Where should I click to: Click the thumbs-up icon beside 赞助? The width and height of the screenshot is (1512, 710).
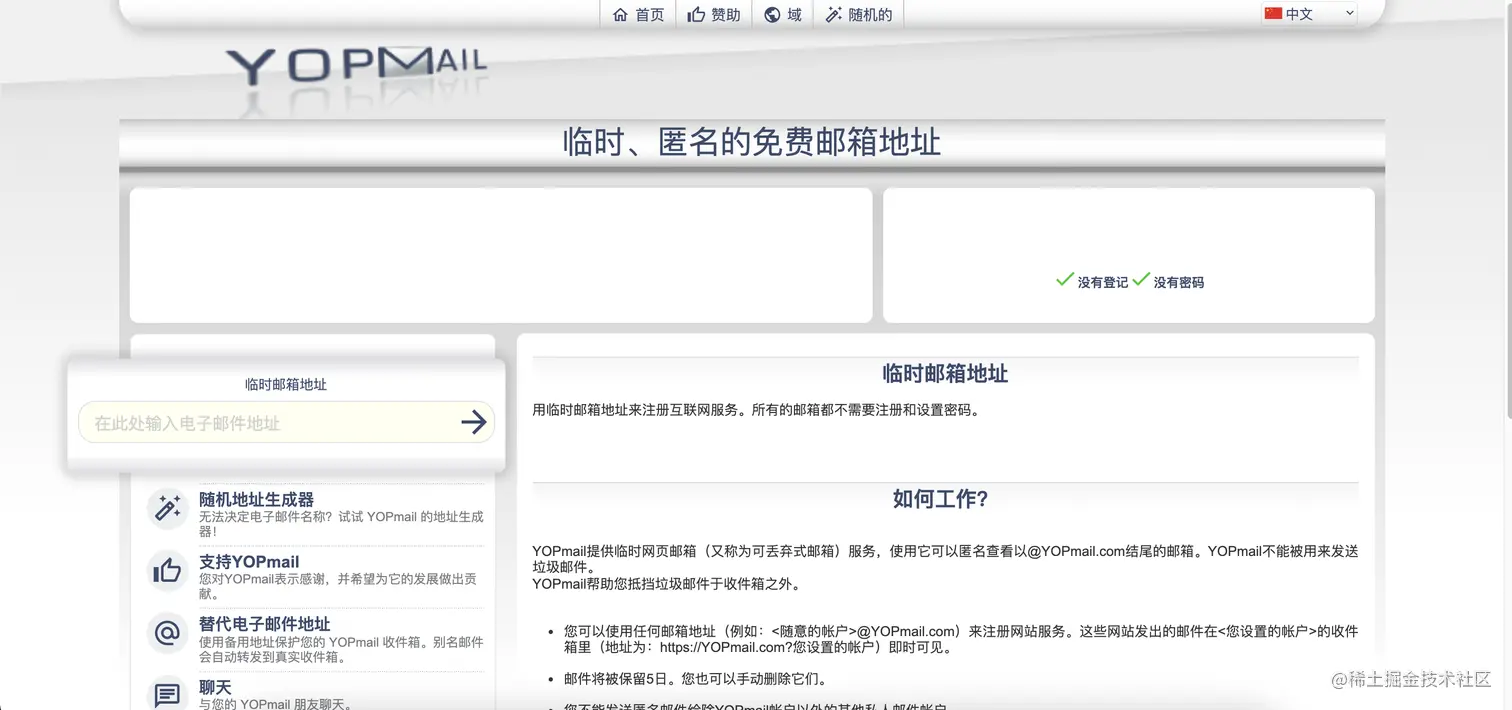(x=697, y=15)
